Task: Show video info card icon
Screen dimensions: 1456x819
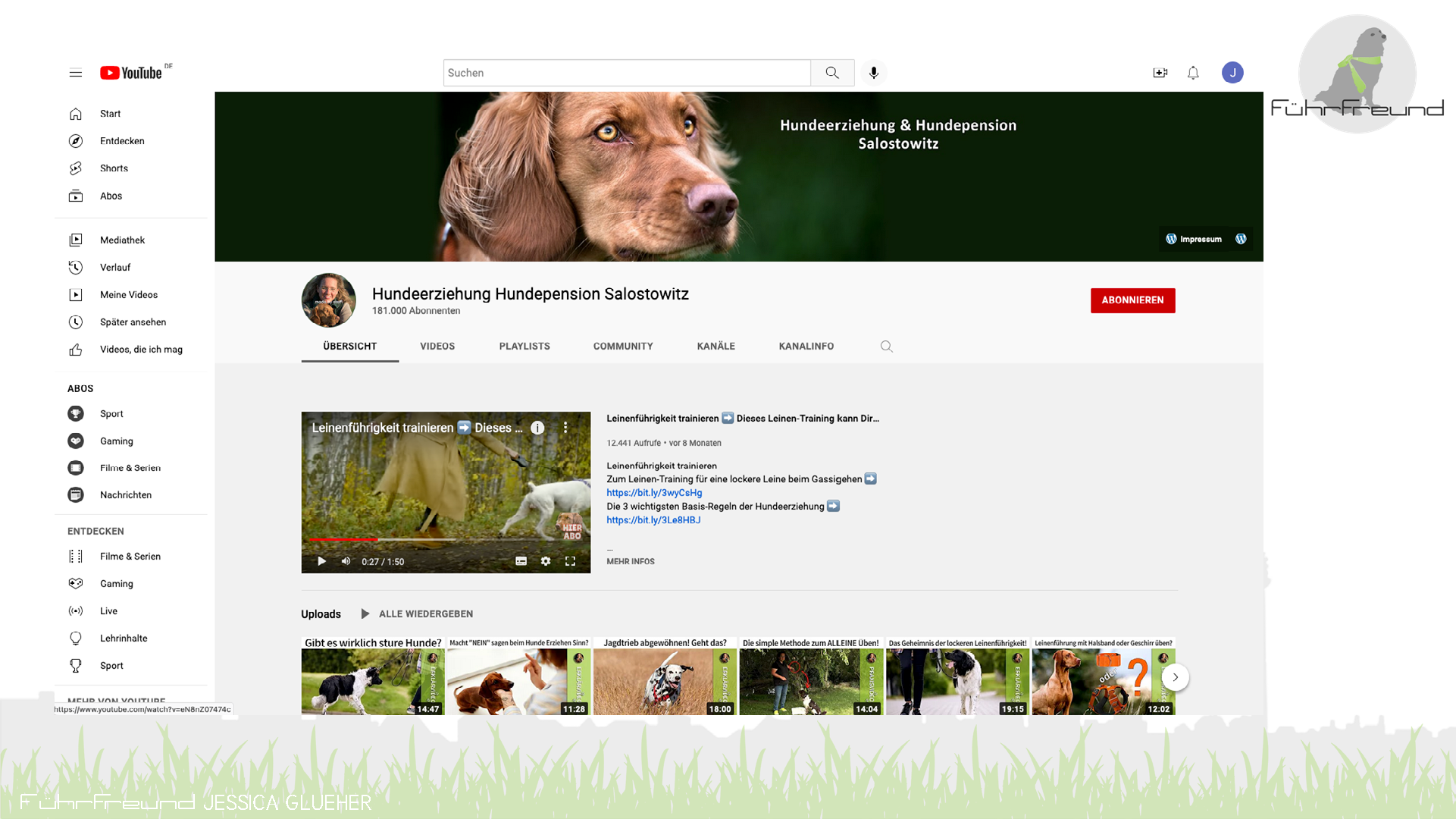Action: [537, 428]
